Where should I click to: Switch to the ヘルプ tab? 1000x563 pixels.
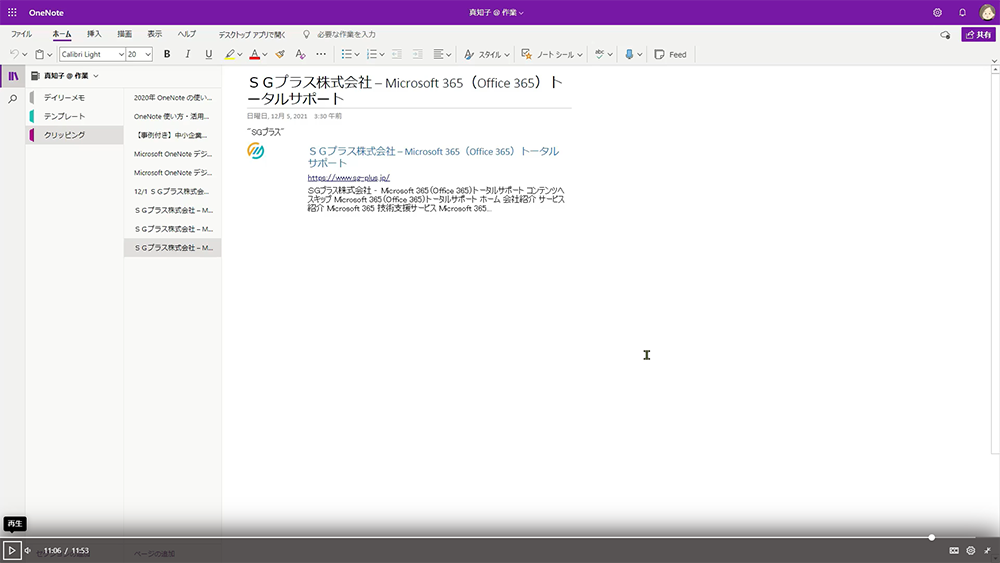tap(187, 34)
